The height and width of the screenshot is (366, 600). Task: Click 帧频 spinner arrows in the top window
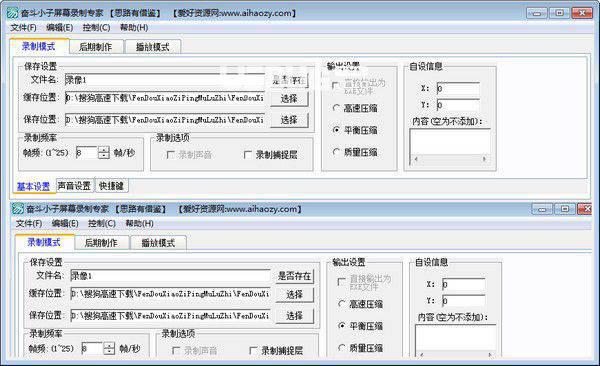(x=104, y=153)
